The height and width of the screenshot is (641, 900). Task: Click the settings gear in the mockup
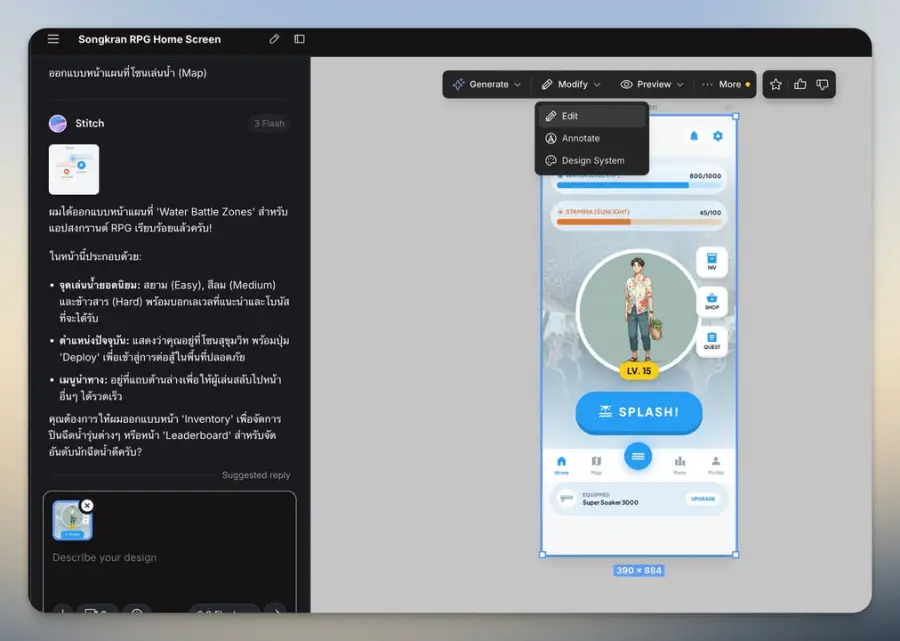click(717, 136)
